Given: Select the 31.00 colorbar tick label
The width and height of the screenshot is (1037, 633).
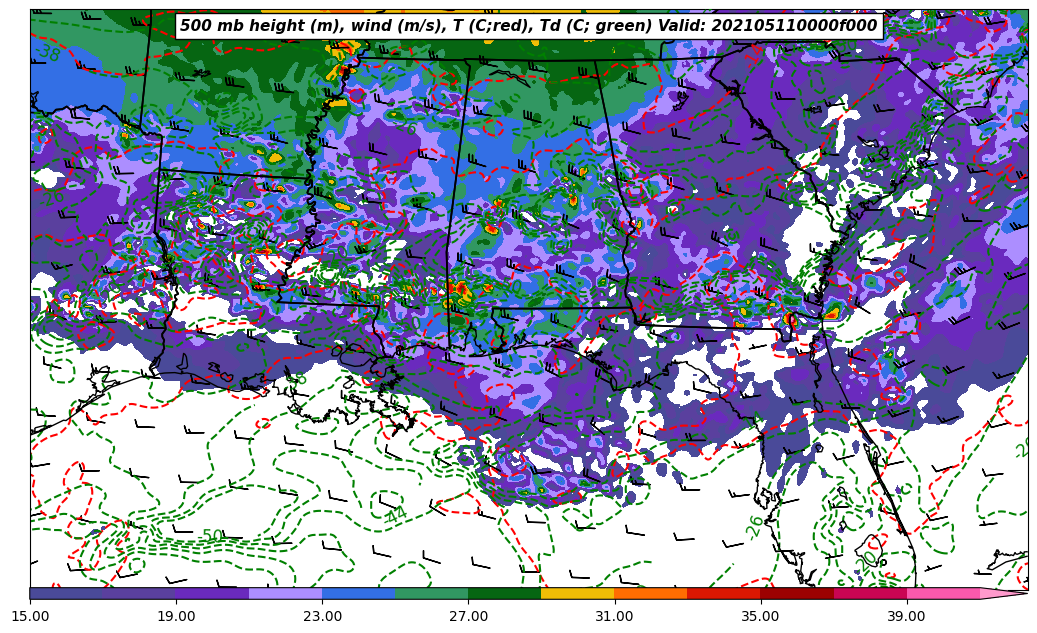Looking at the screenshot, I should [x=614, y=616].
